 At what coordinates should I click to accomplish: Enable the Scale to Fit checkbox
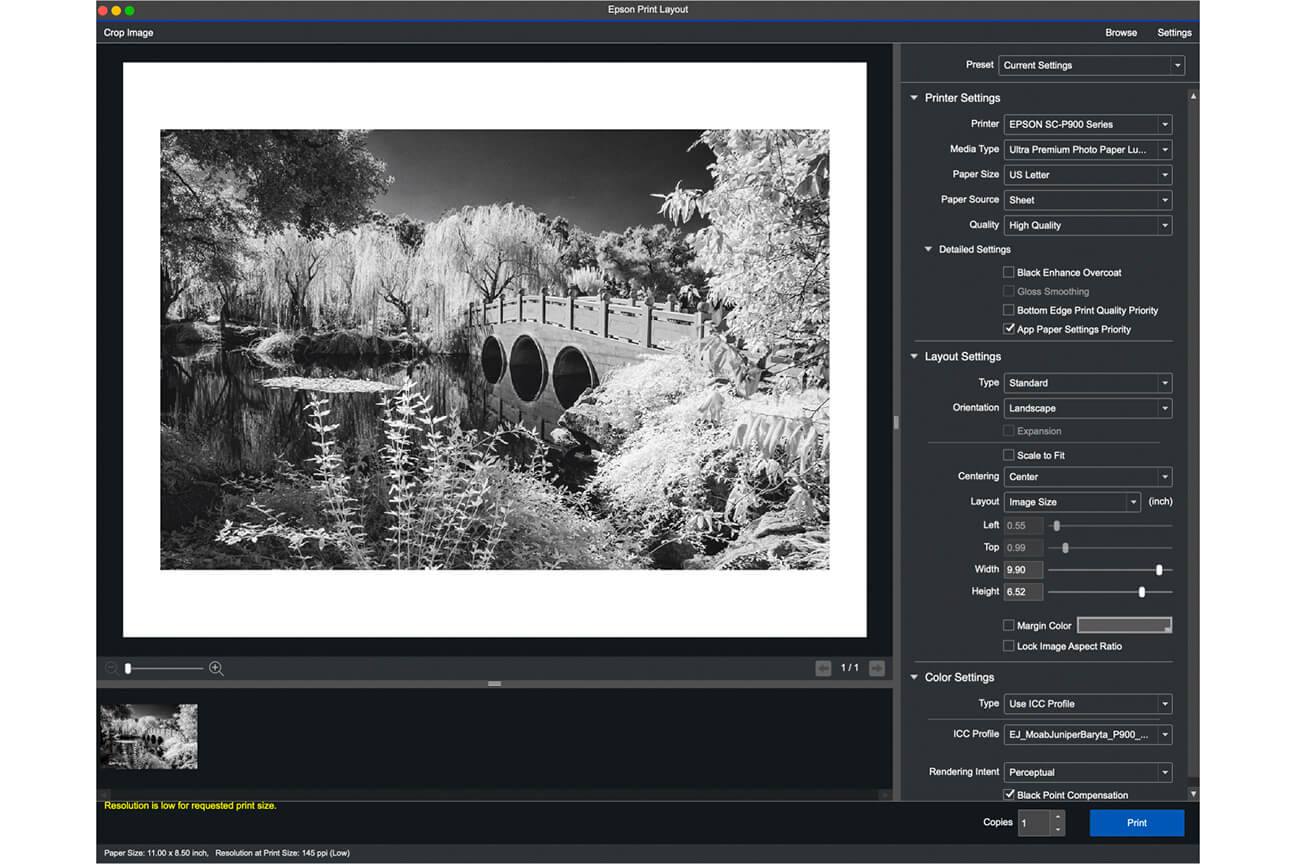pyautogui.click(x=1009, y=456)
